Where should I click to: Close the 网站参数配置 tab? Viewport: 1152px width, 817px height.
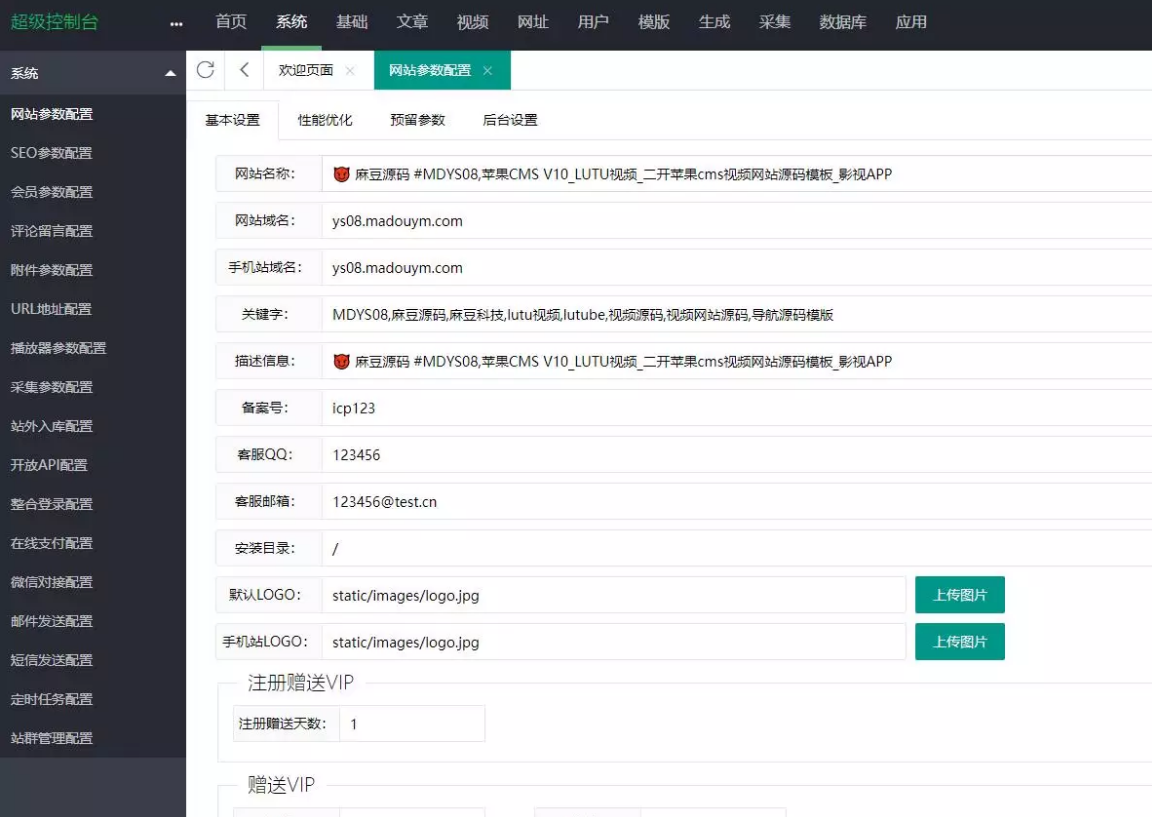(487, 71)
